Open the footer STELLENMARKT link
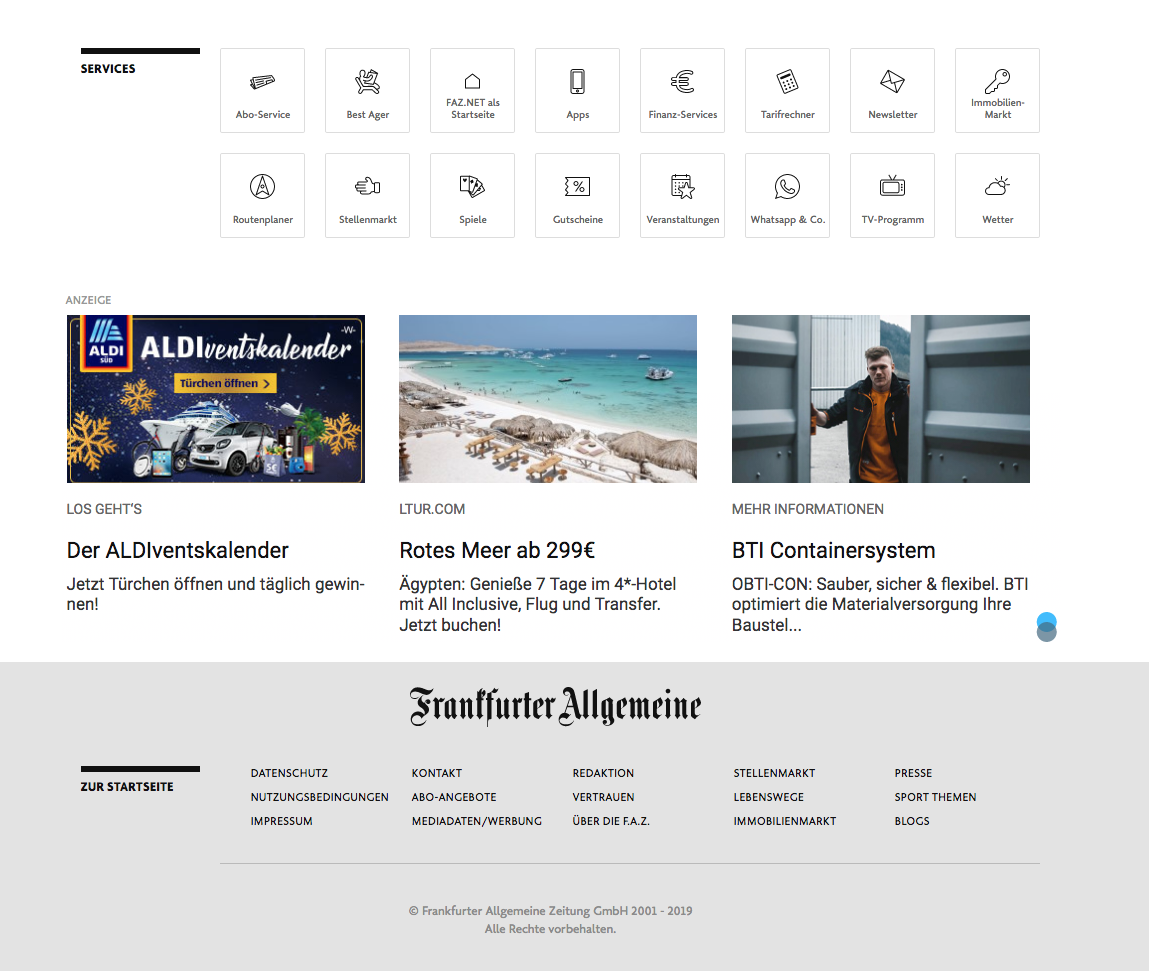 (x=774, y=773)
